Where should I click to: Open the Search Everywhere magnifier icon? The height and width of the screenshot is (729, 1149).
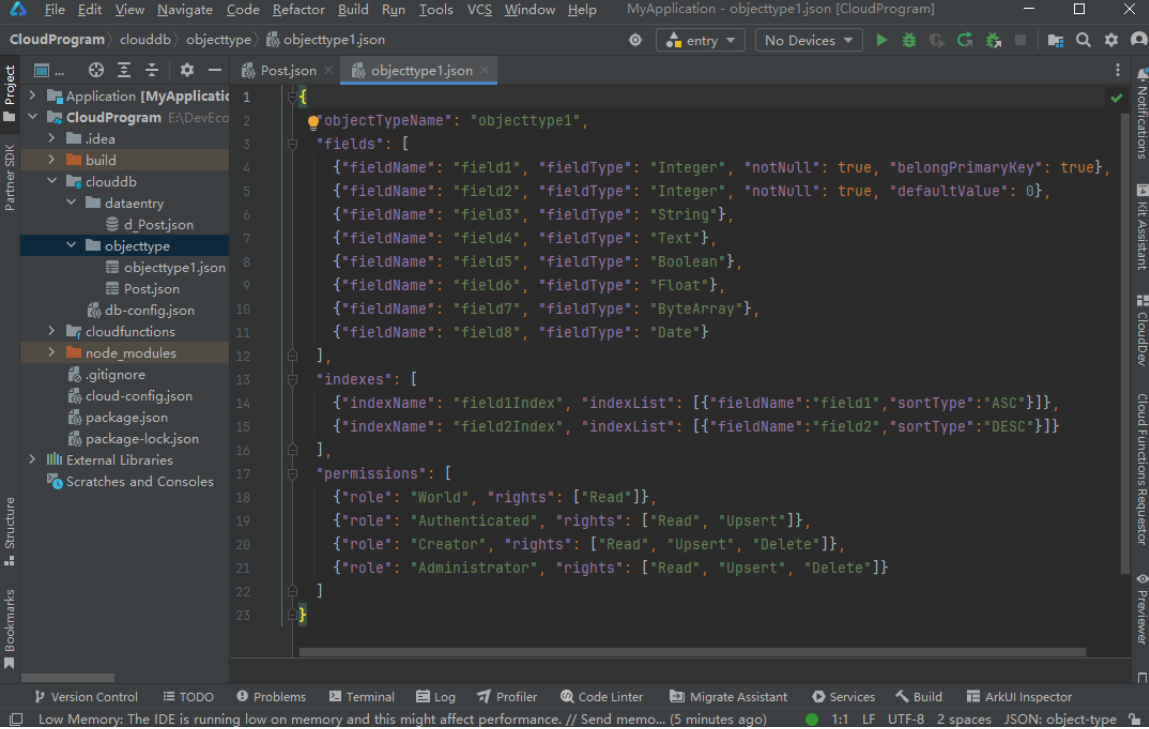[1083, 40]
